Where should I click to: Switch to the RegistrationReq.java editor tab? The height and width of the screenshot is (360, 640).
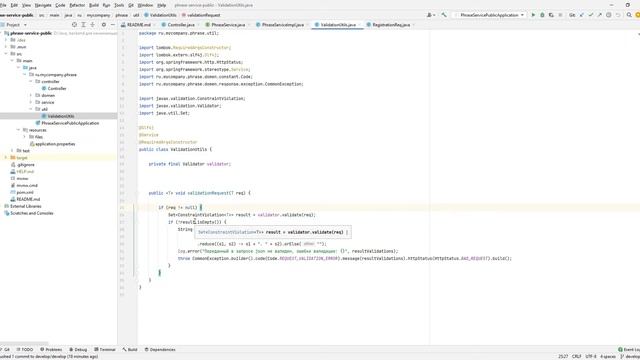(389, 25)
